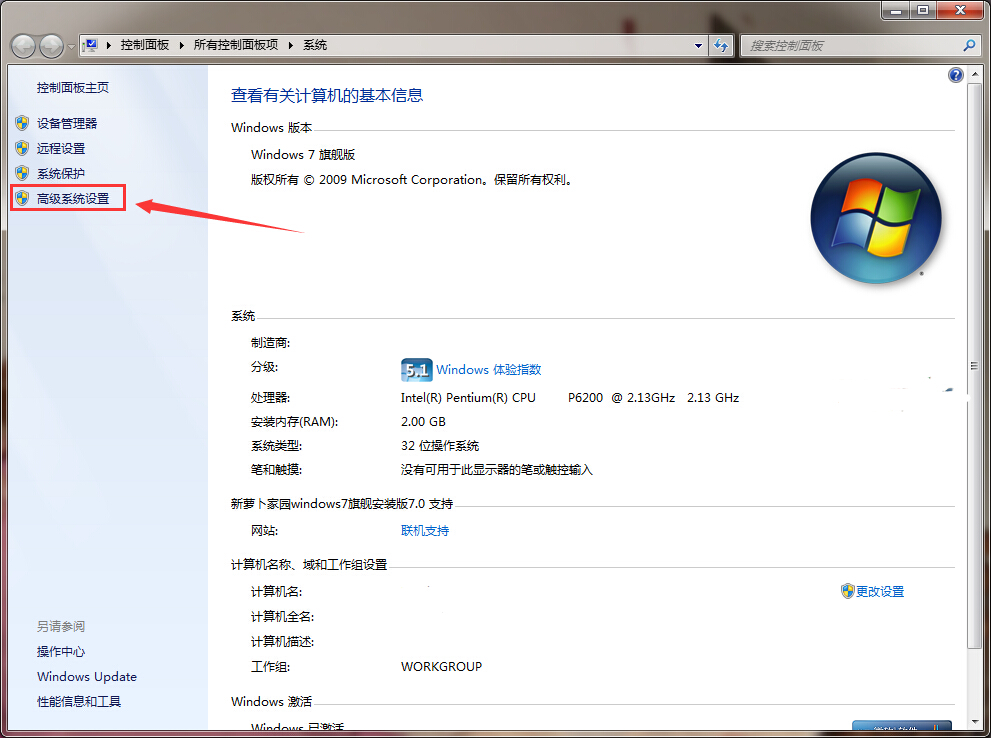Open Windows Update from the lower sidebar

[x=86, y=677]
